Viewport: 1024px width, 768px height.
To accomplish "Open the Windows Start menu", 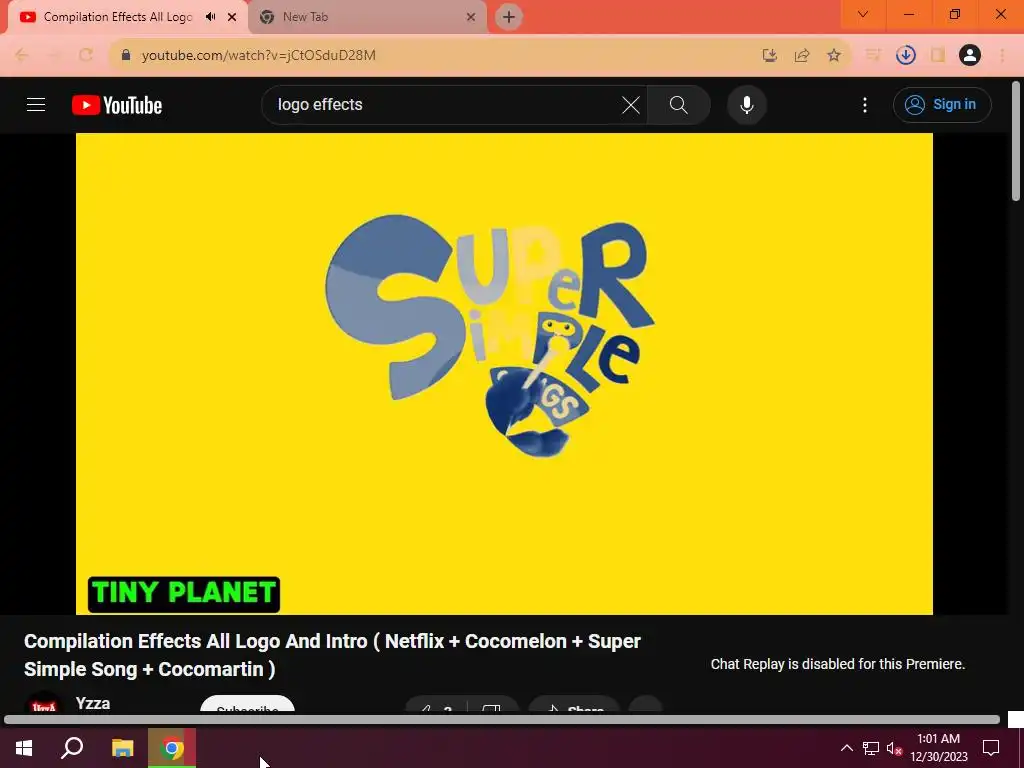I will (x=24, y=748).
